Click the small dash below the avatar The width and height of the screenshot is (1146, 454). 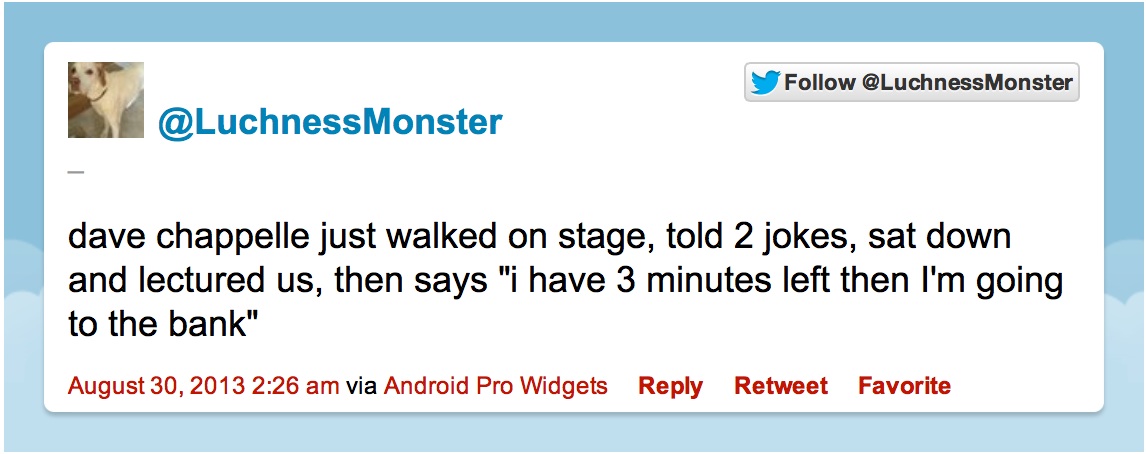75,172
